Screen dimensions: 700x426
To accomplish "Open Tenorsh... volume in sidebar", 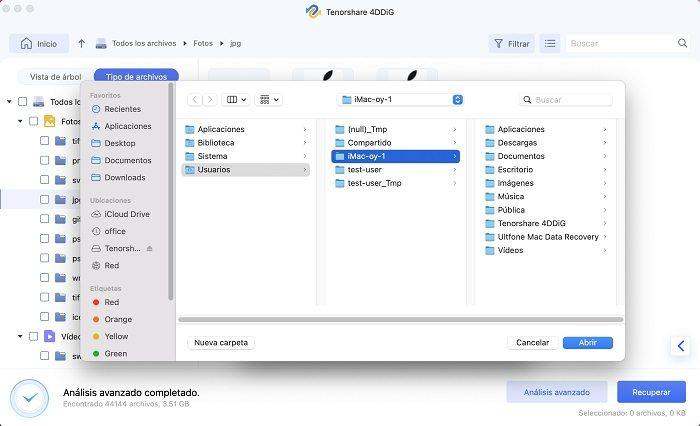I will 117,248.
